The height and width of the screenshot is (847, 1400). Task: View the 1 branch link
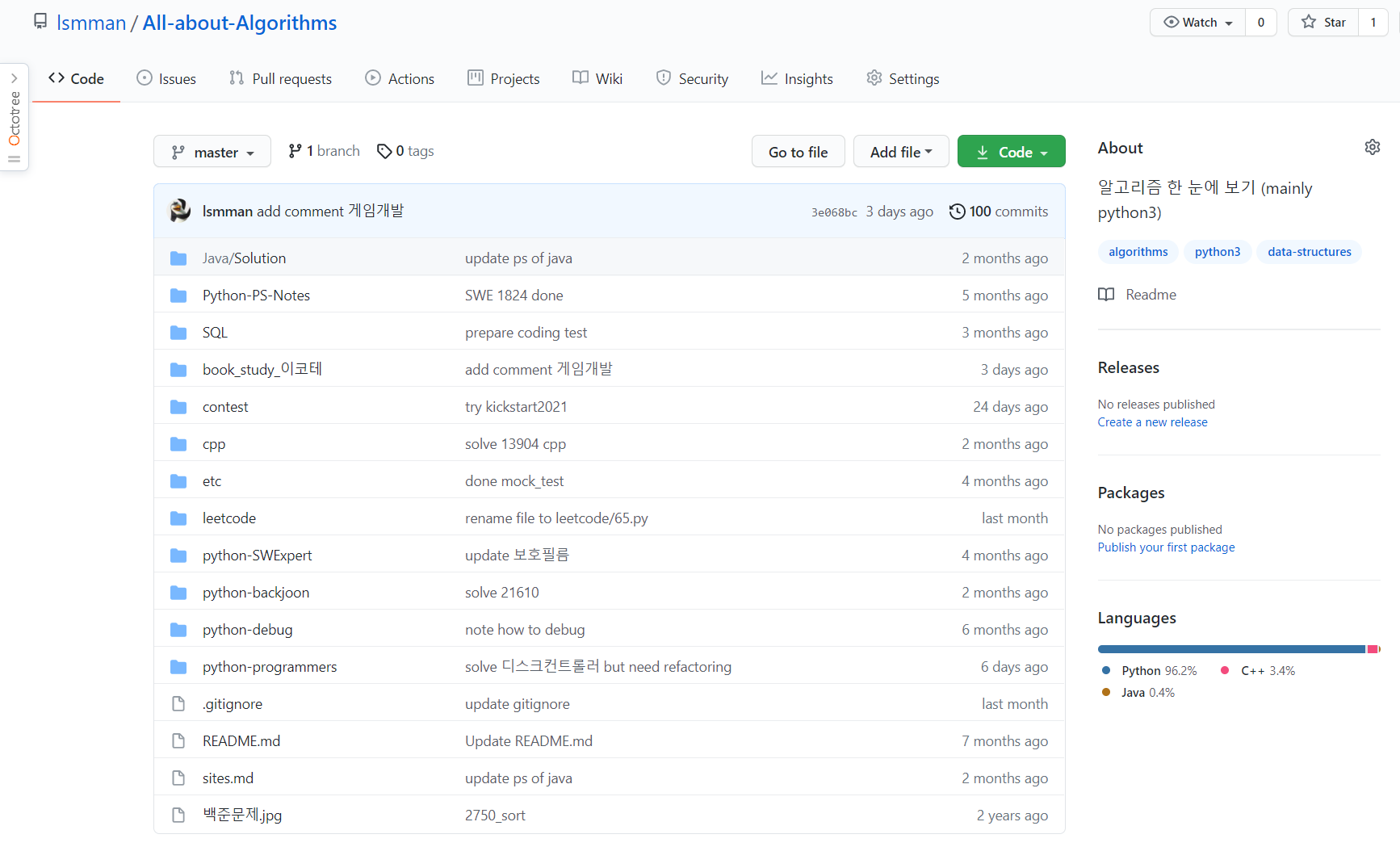pos(324,151)
